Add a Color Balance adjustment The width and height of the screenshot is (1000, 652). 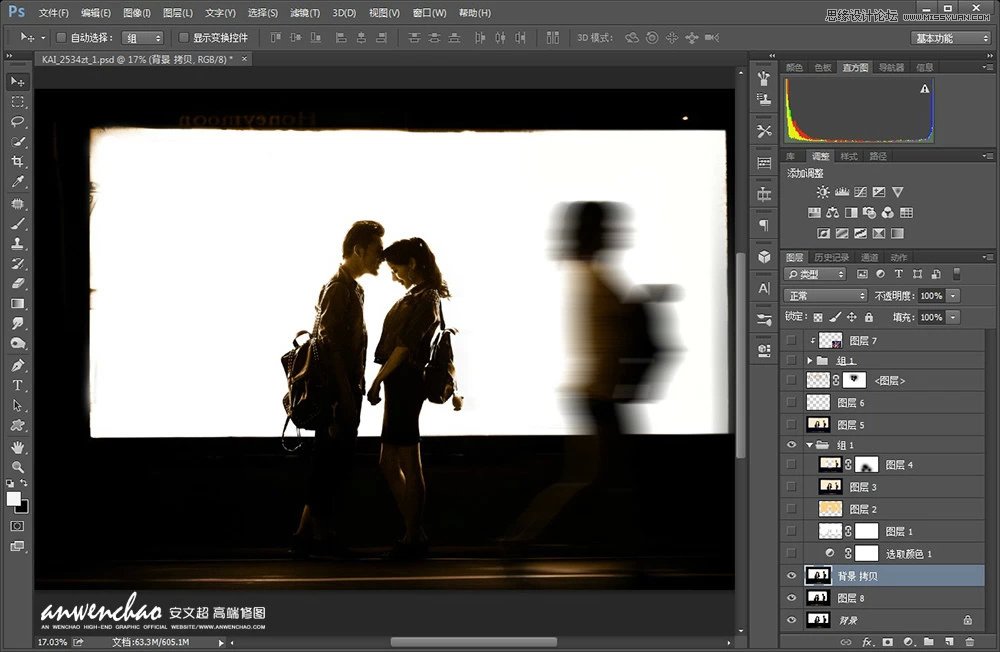(832, 212)
